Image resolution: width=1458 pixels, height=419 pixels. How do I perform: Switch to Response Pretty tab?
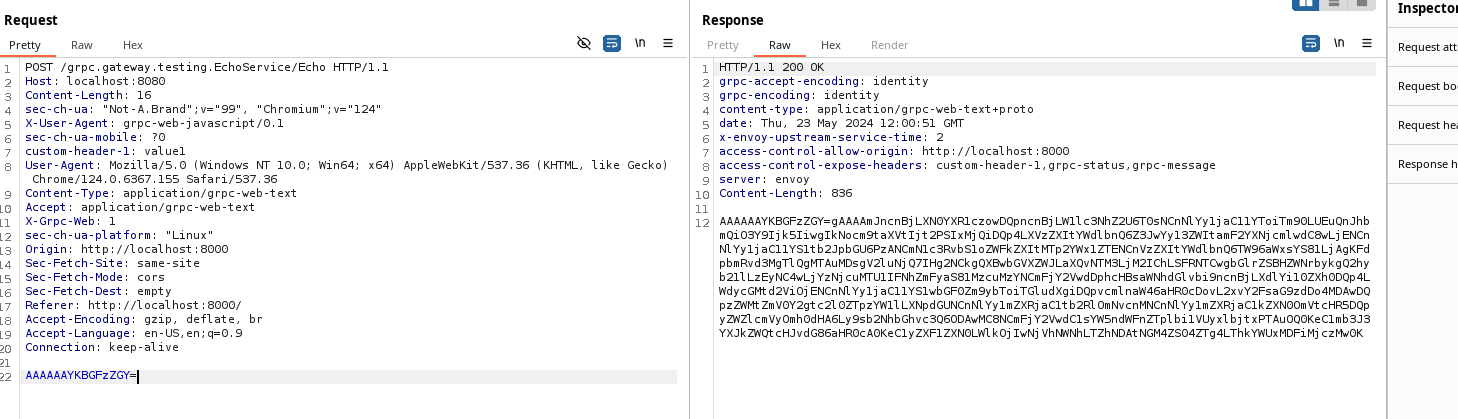coord(723,45)
